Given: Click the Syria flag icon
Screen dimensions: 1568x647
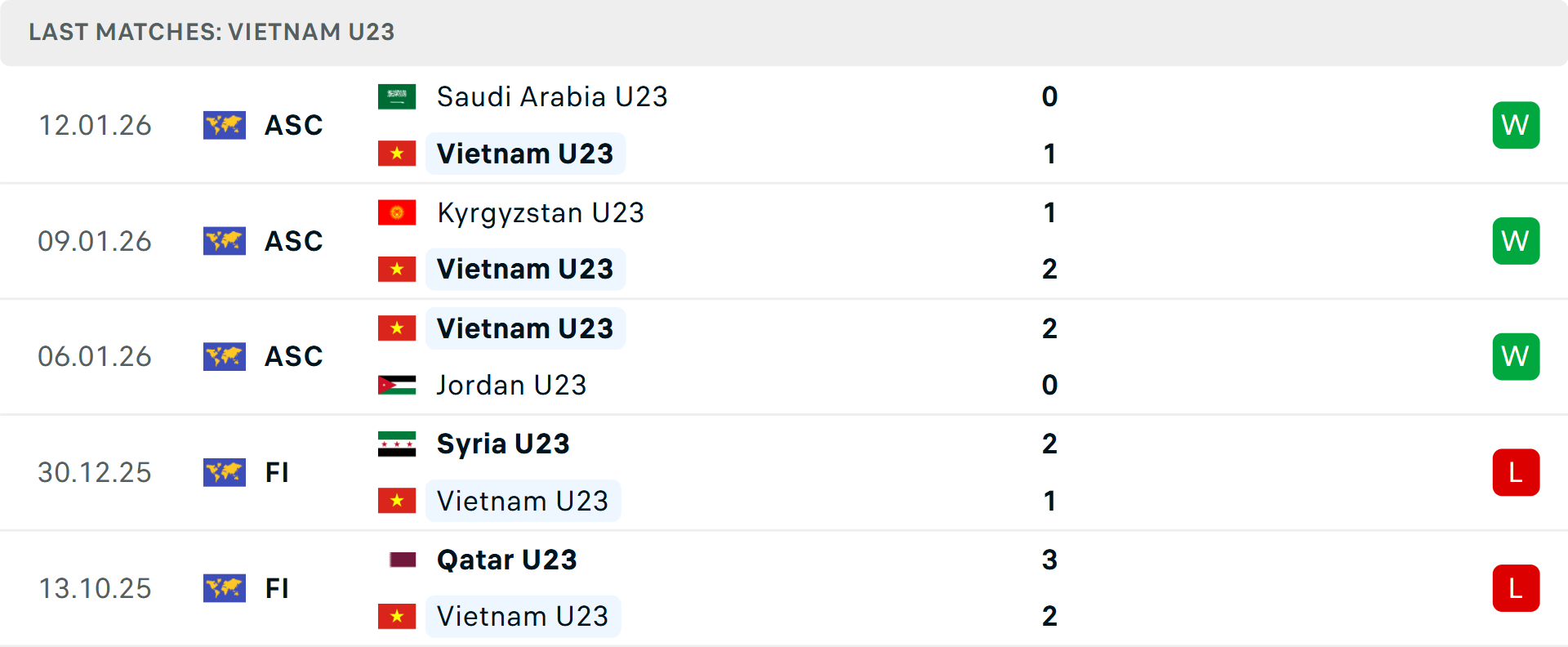Looking at the screenshot, I should coord(397,444).
